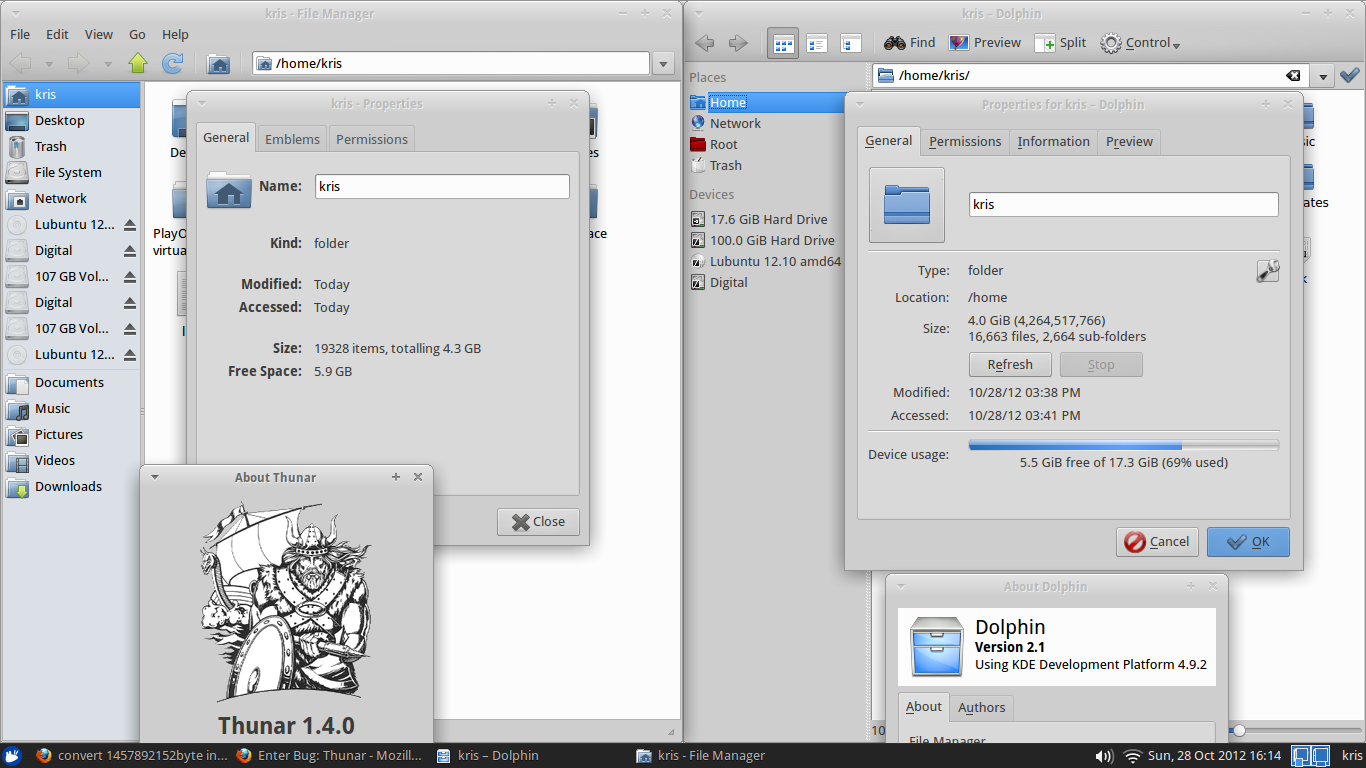Screen dimensions: 1366x768
Task: Clear the Dolphin location bar text
Action: [x=1293, y=76]
